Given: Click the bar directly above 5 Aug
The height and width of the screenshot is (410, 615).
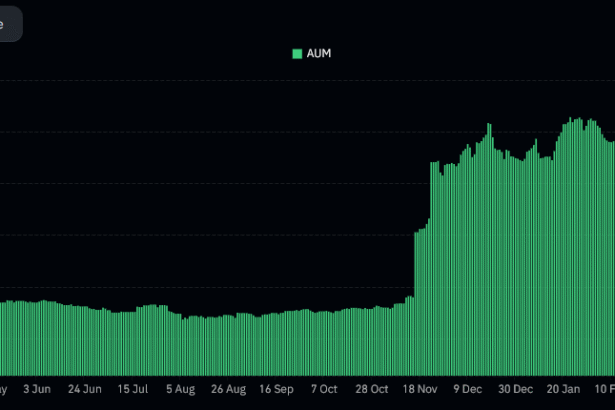Looking at the screenshot, I should (x=181, y=345).
